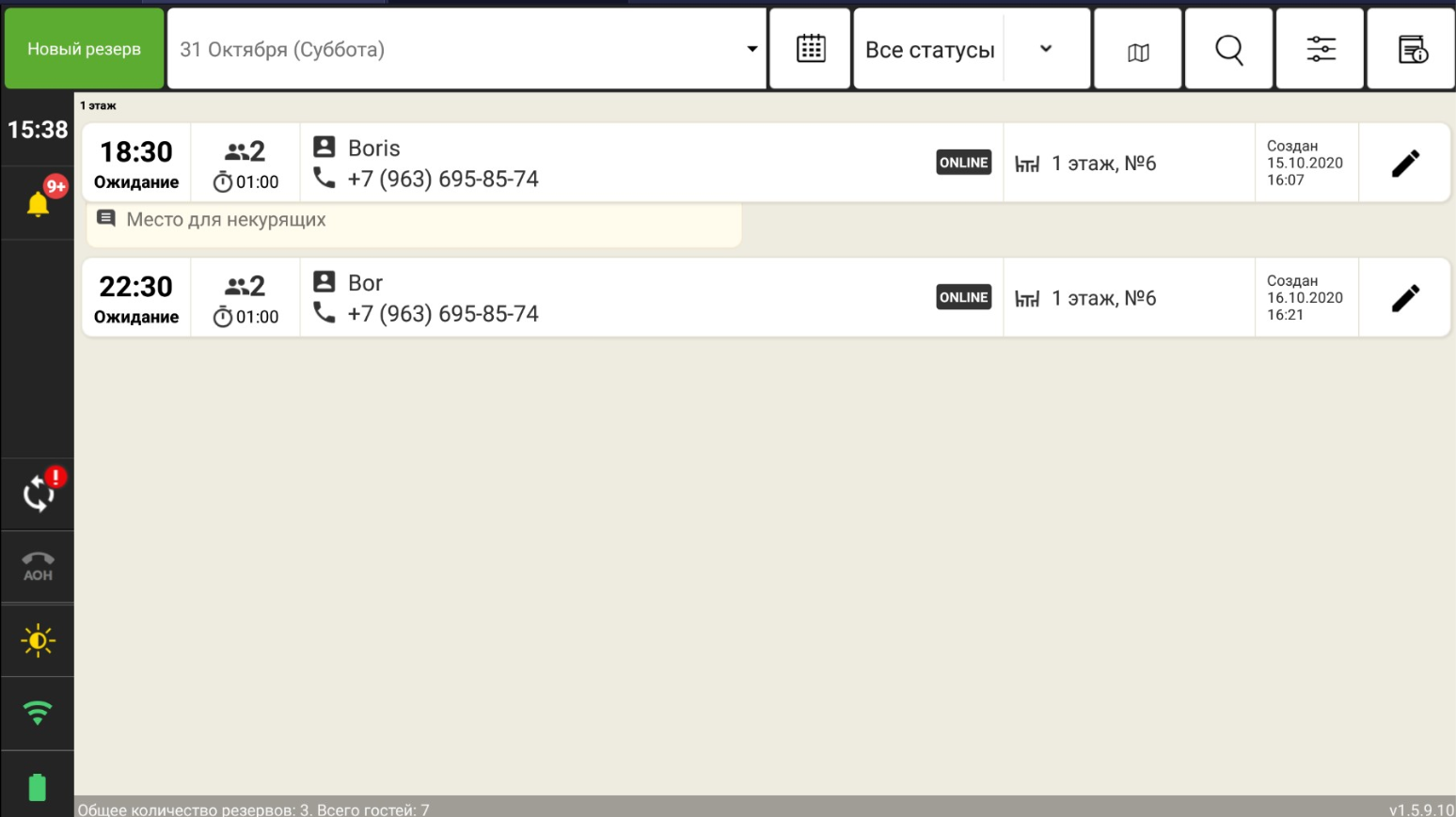The height and width of the screenshot is (817, 1456).
Task: Click the search magnifier icon
Action: pyautogui.click(x=1228, y=49)
